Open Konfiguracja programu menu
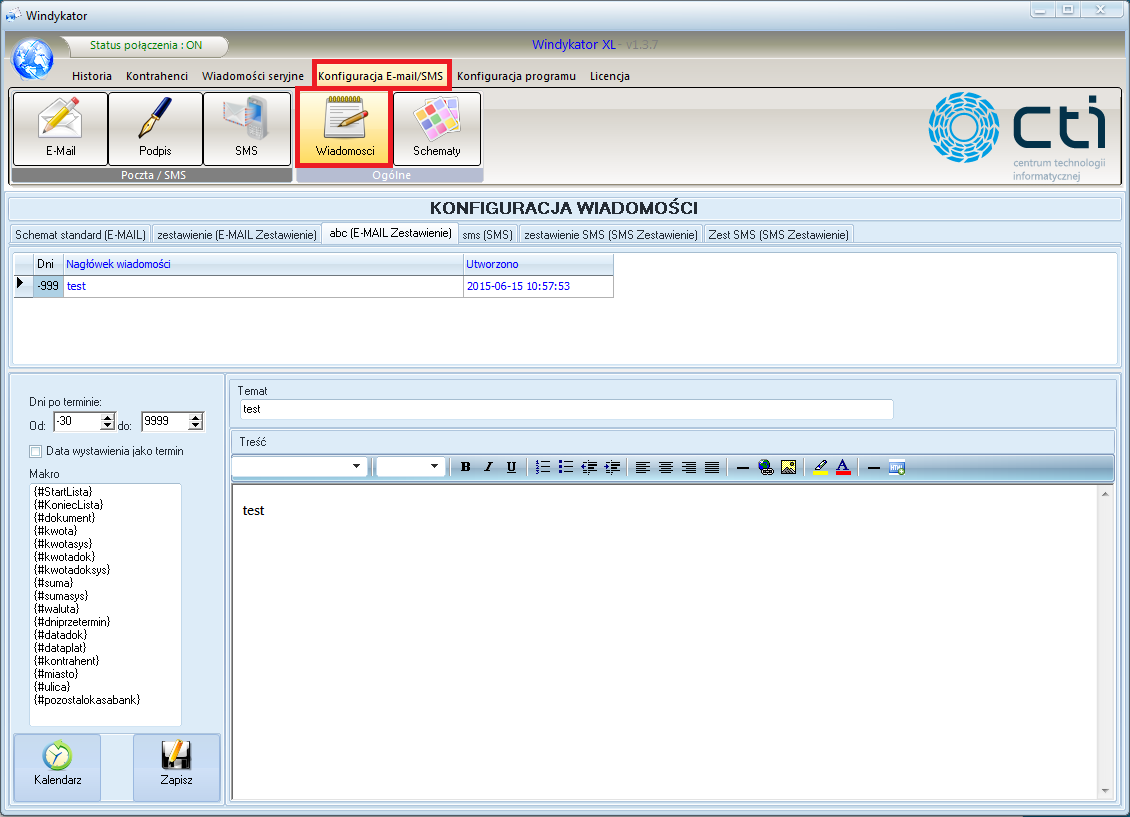1130x817 pixels. click(x=516, y=76)
